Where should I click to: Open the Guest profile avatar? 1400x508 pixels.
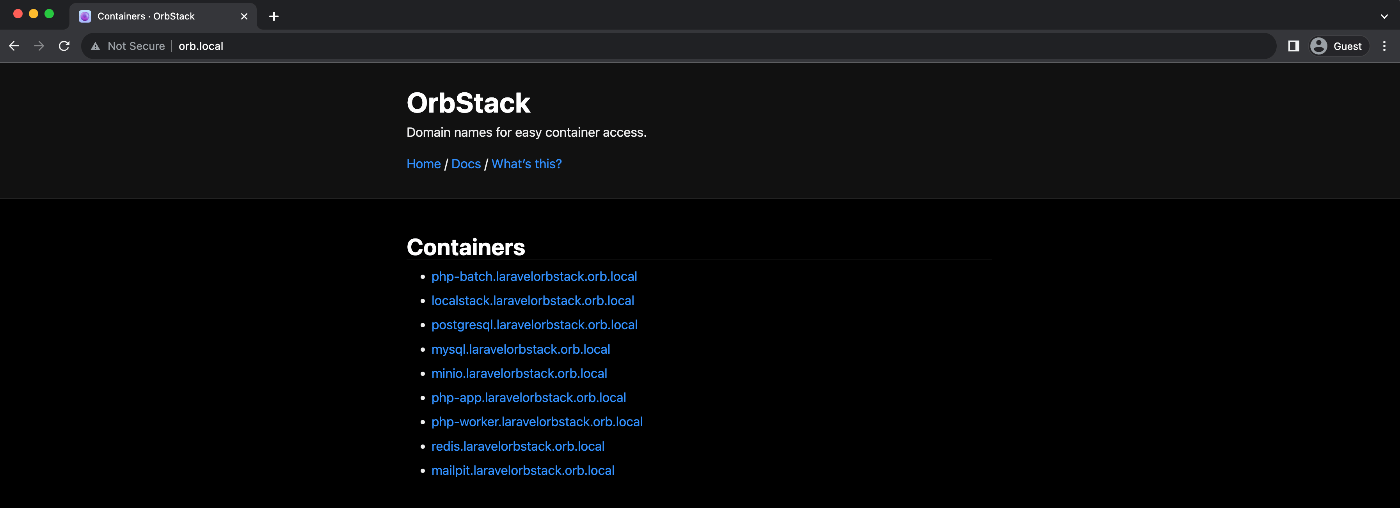1337,46
